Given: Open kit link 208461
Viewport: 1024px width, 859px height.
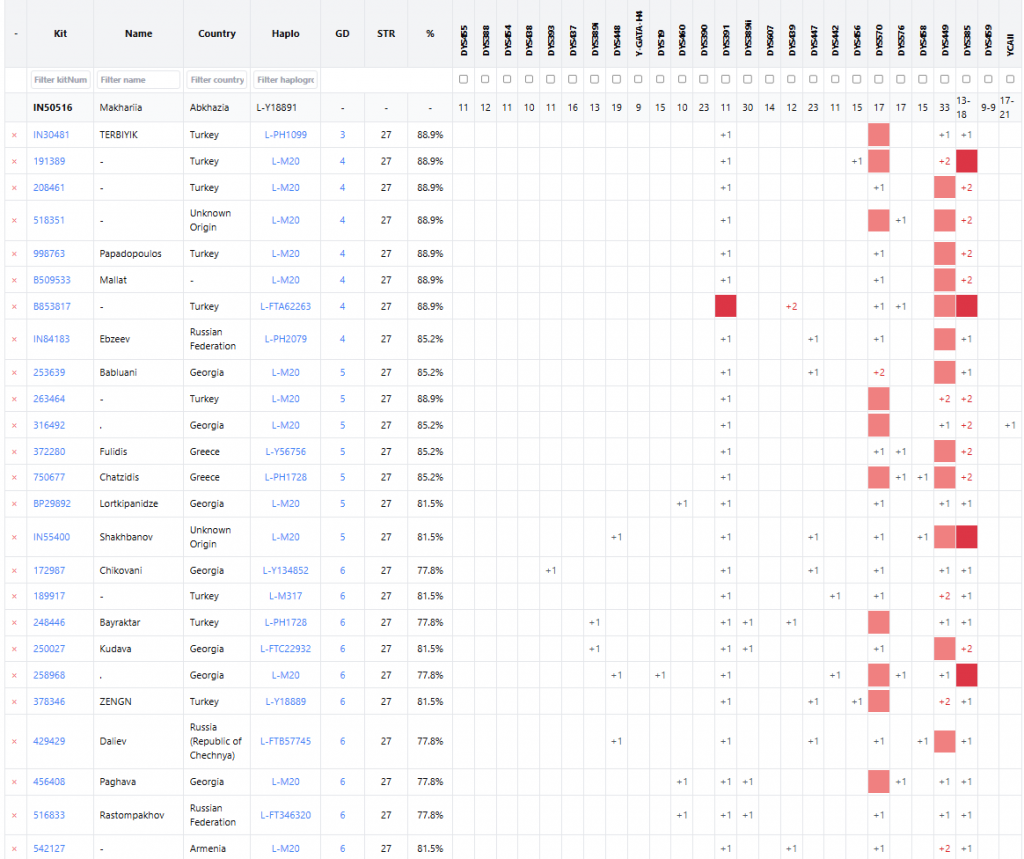Looking at the screenshot, I should pyautogui.click(x=51, y=188).
